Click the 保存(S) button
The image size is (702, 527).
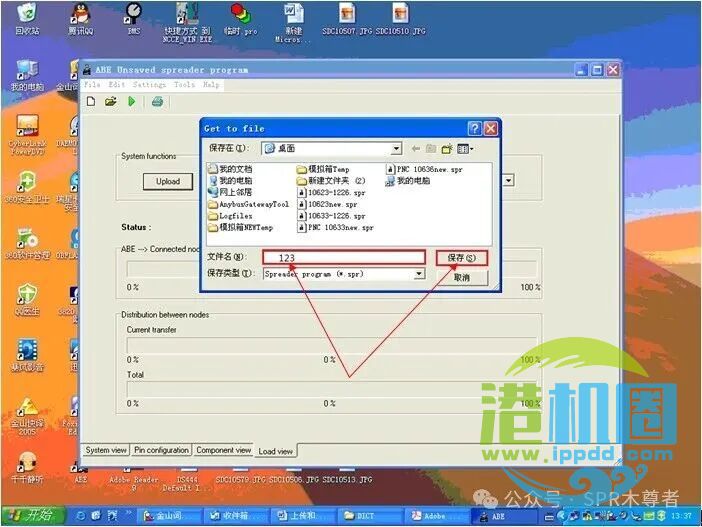pyautogui.click(x=462, y=257)
